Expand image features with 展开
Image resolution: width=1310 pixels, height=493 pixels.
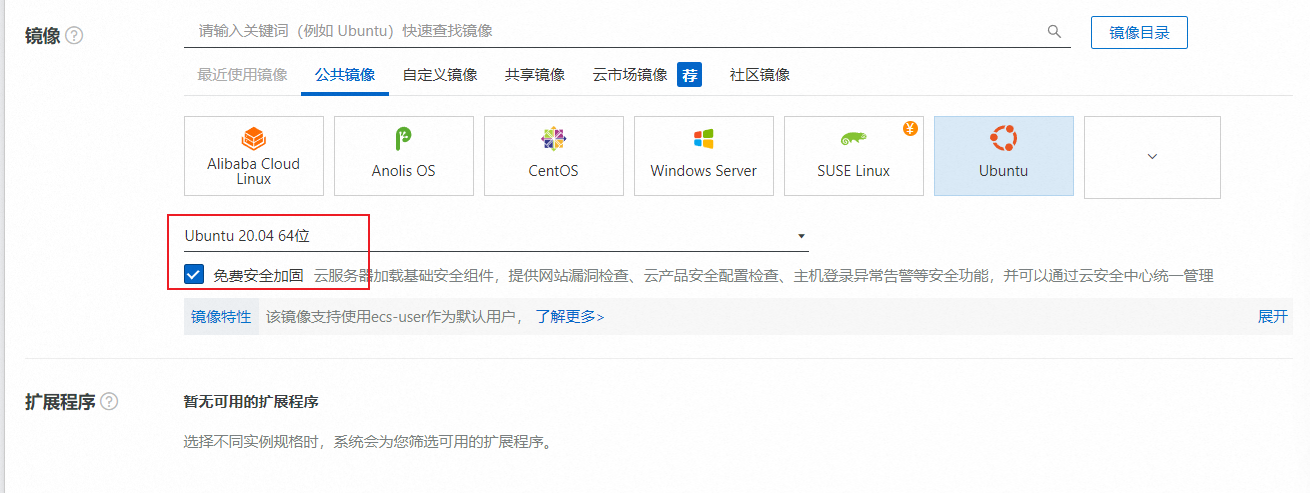[1272, 316]
